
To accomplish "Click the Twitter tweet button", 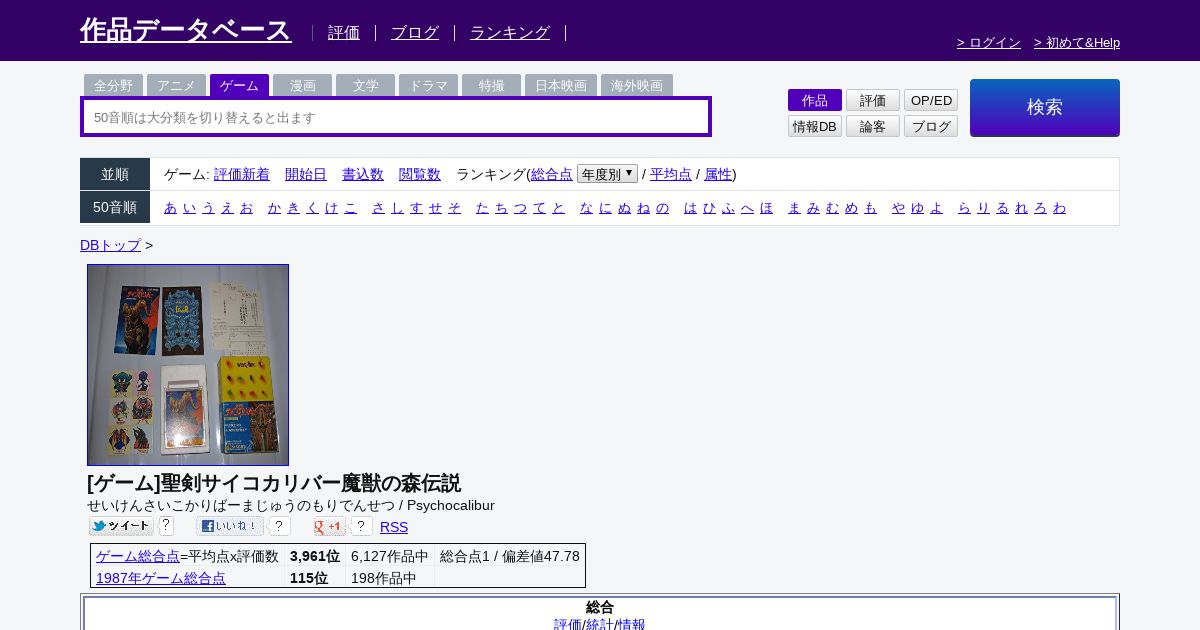I will point(121,526).
